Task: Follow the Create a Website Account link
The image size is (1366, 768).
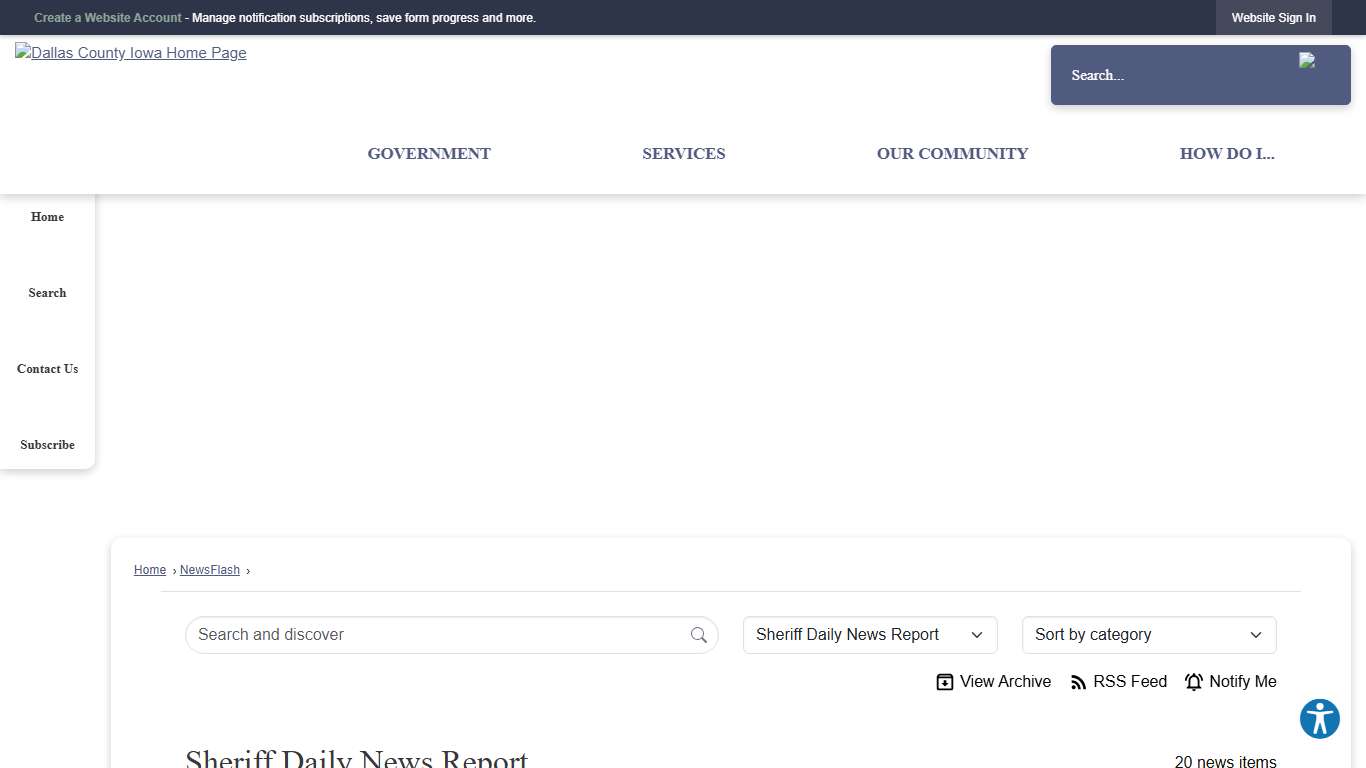Action: pyautogui.click(x=108, y=18)
